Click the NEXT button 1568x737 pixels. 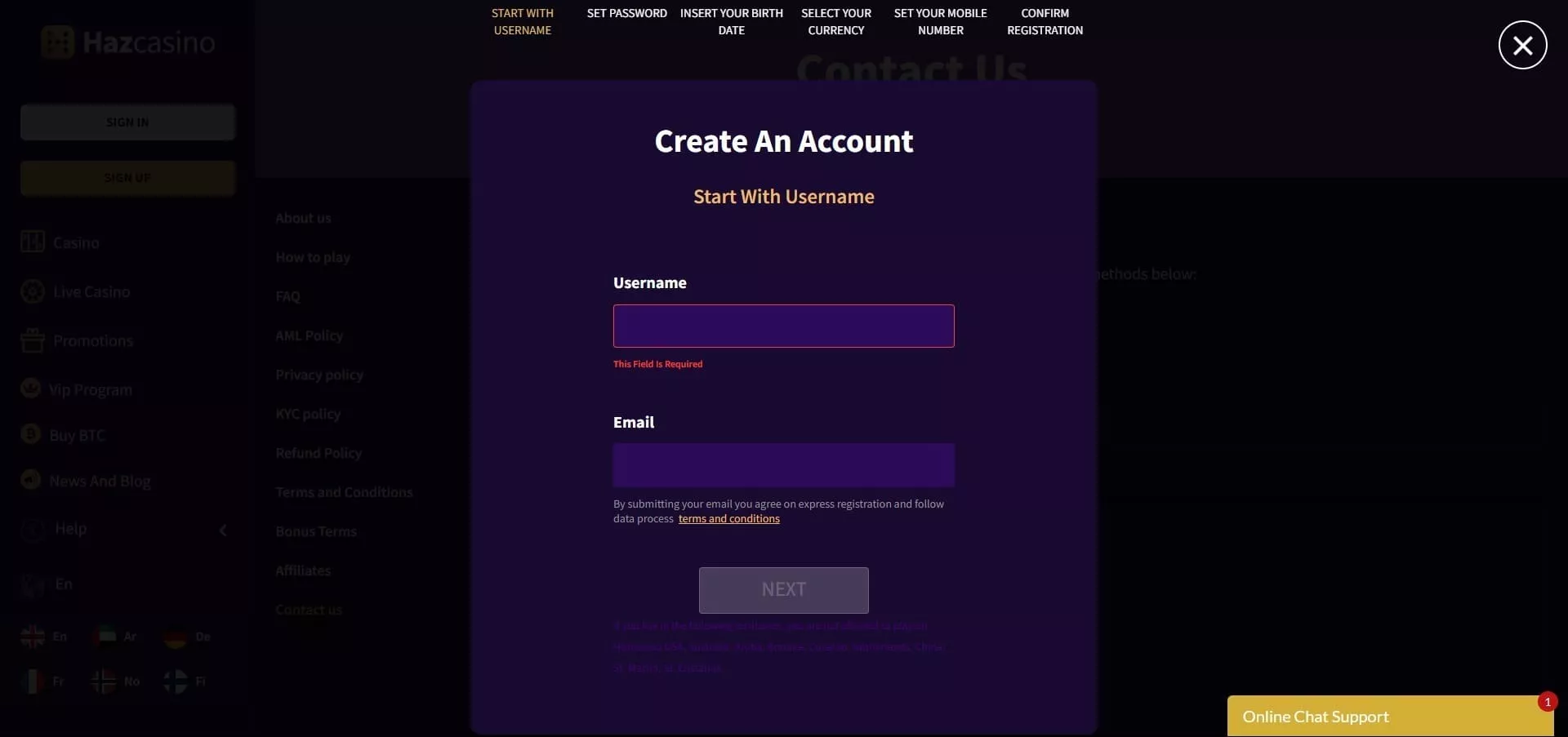click(784, 590)
